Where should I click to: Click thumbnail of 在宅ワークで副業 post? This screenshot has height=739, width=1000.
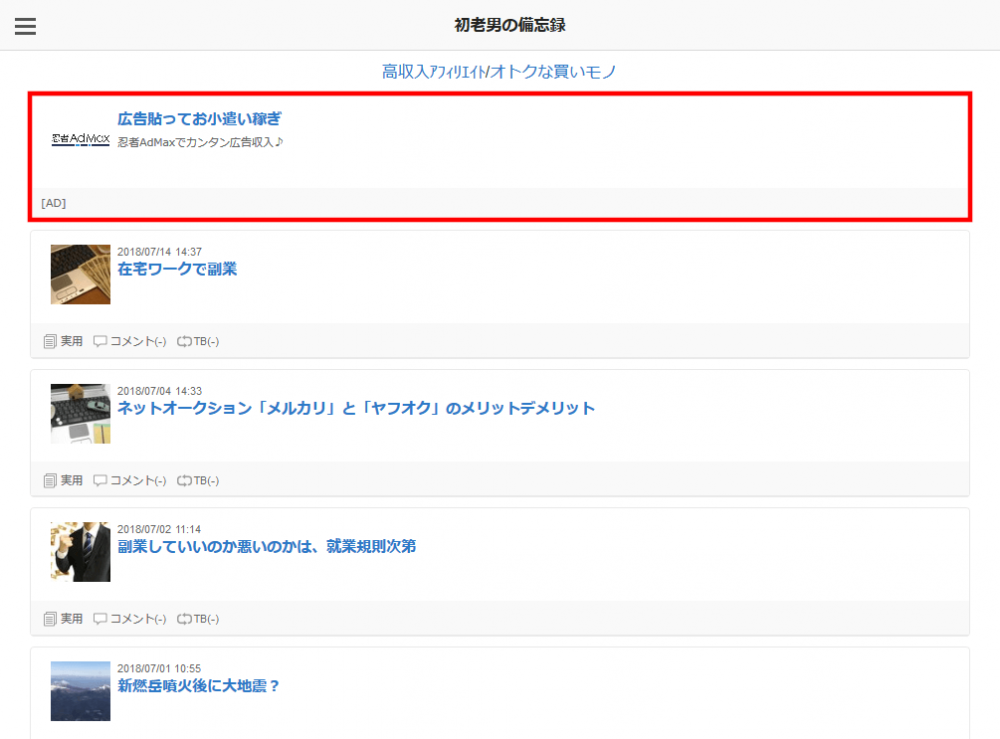(x=80, y=274)
